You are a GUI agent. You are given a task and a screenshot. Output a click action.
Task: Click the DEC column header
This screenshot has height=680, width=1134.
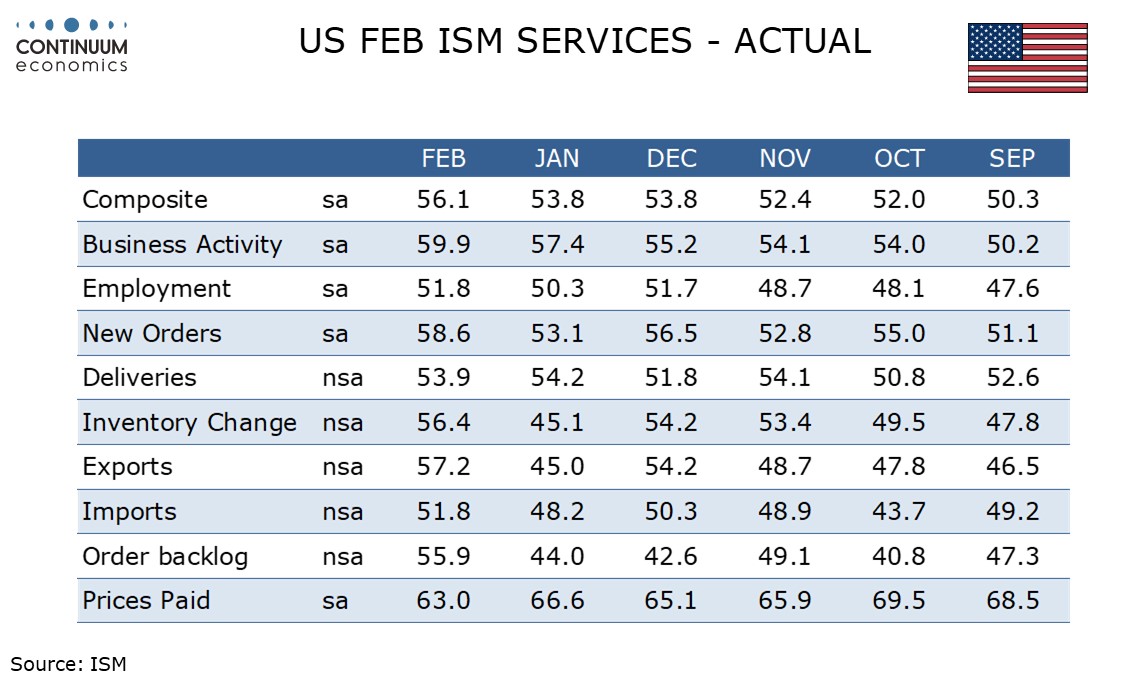671,159
